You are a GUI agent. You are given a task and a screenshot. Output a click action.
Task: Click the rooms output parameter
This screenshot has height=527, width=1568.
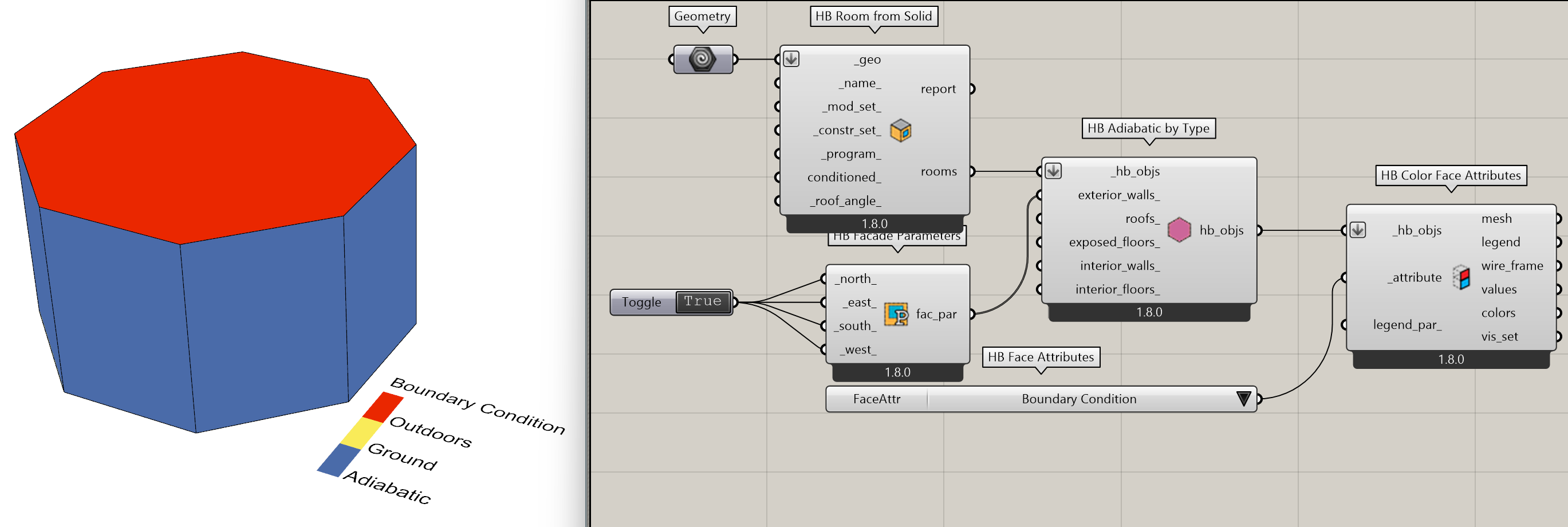[x=939, y=172]
